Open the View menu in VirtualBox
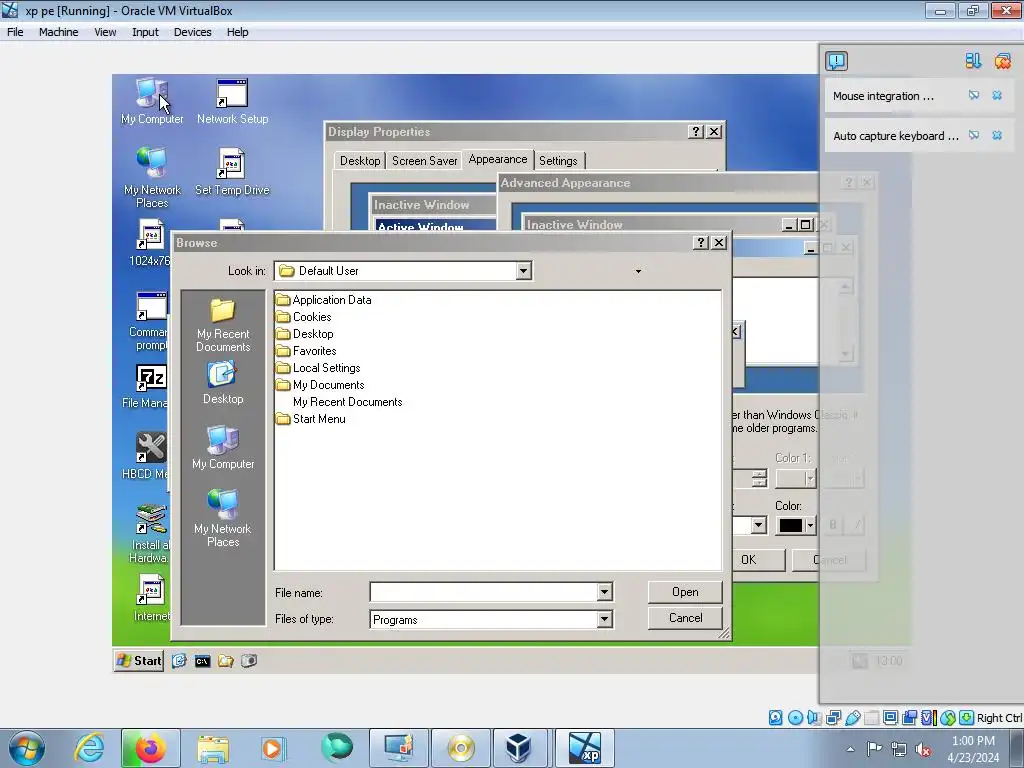 point(105,32)
